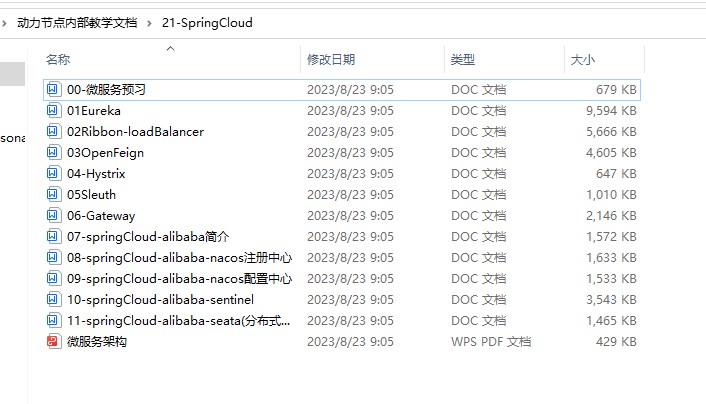The image size is (706, 404).
Task: Click the 微服务架构 PDF file icon
Action: (x=53, y=341)
